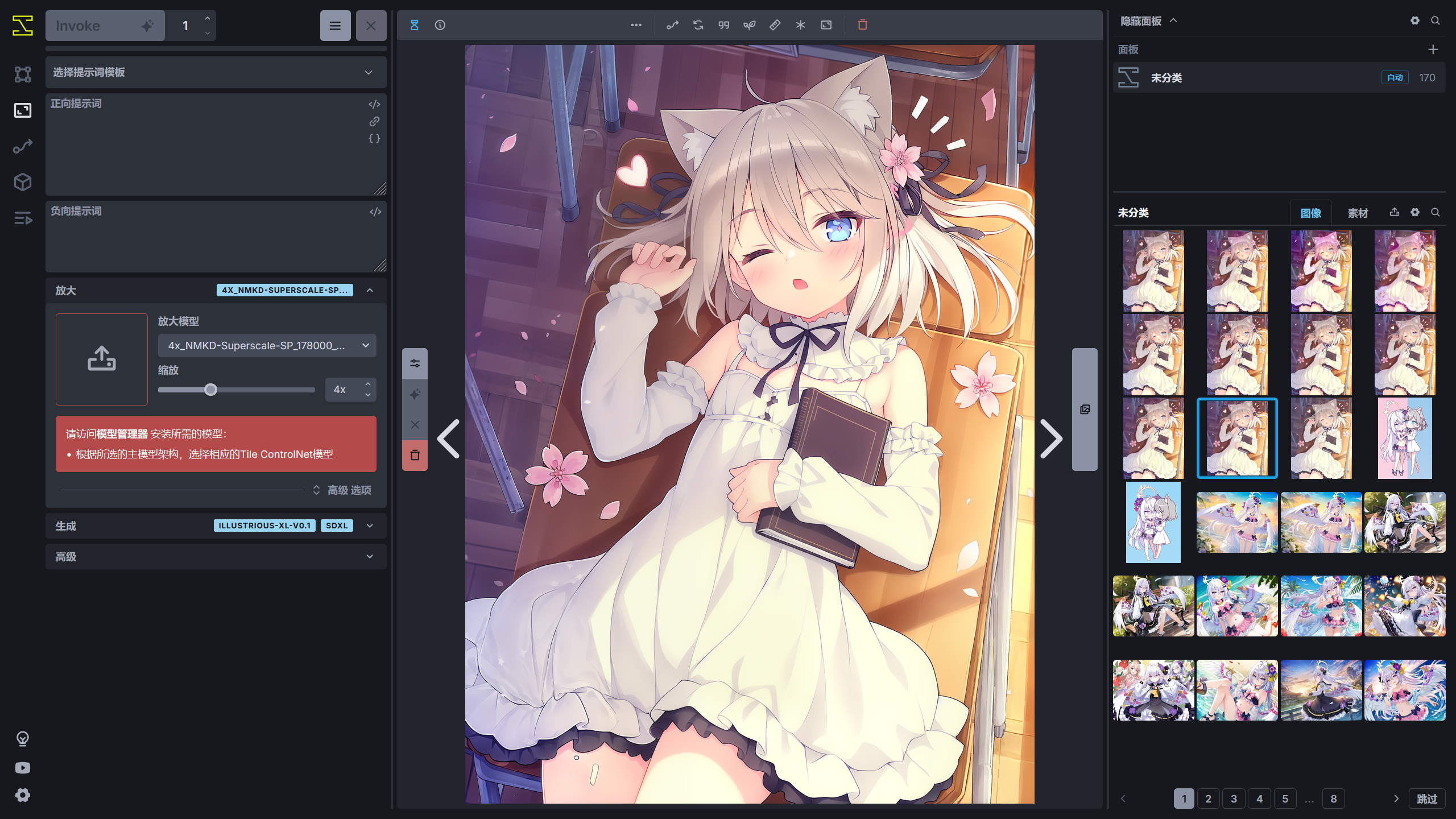The width and height of the screenshot is (1456, 819).
Task: Go to gallery page 3
Action: point(1234,799)
